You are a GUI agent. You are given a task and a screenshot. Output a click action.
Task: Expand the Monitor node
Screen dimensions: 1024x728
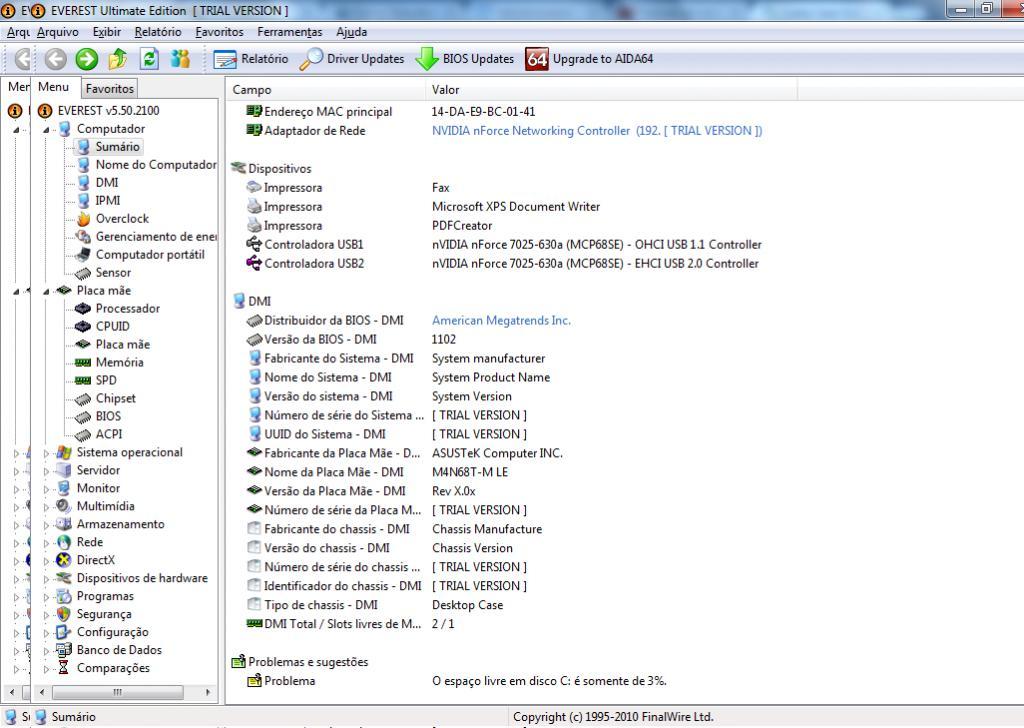(46, 488)
